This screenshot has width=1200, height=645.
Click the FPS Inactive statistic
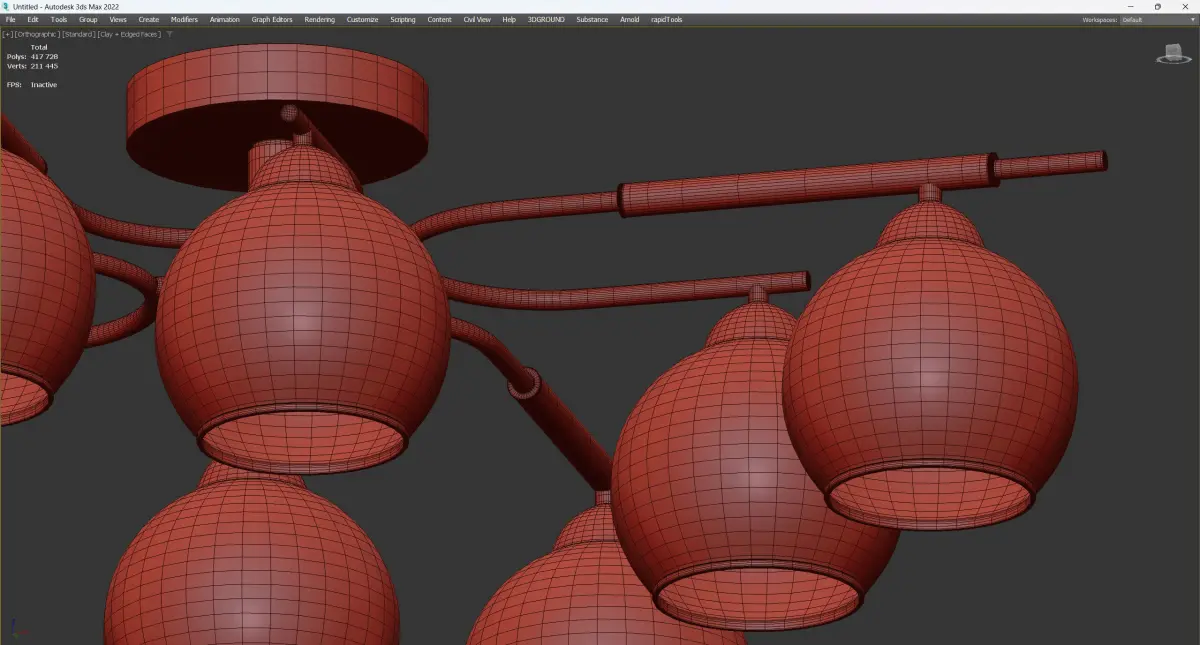(x=32, y=85)
